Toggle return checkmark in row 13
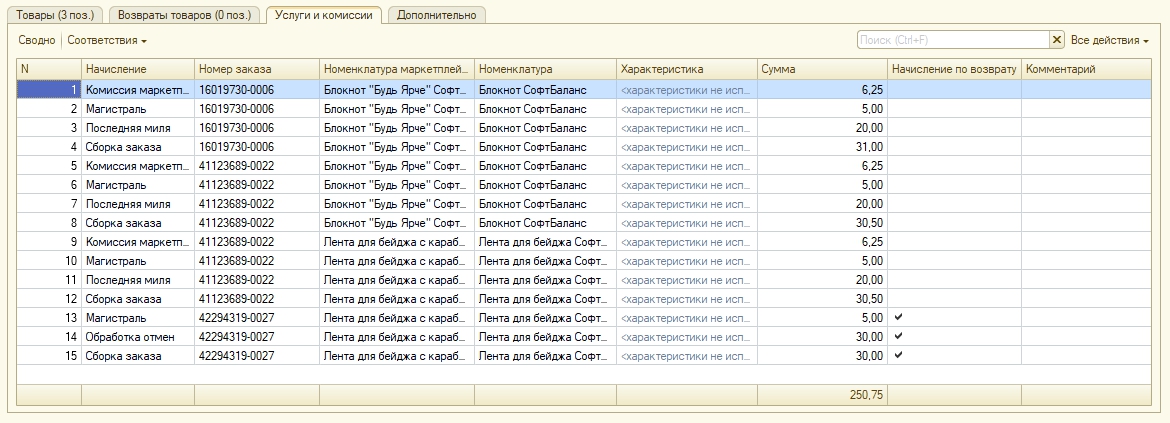1170x423 pixels. click(x=898, y=317)
